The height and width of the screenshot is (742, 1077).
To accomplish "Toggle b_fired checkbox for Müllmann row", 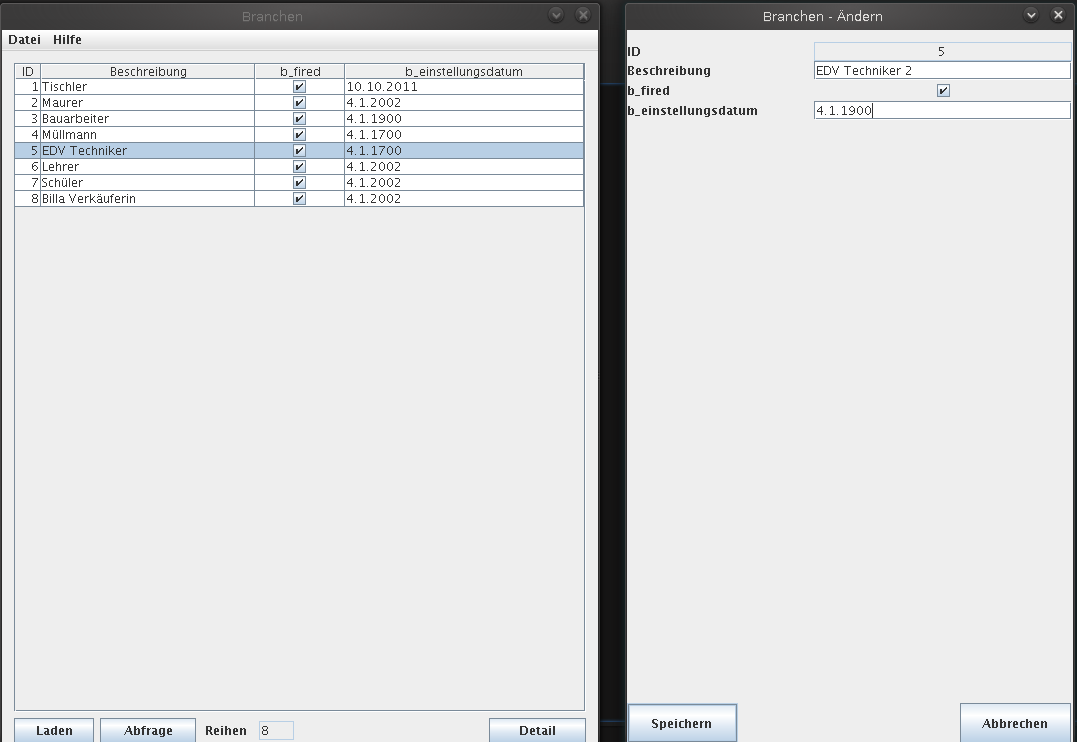I will [x=299, y=135].
